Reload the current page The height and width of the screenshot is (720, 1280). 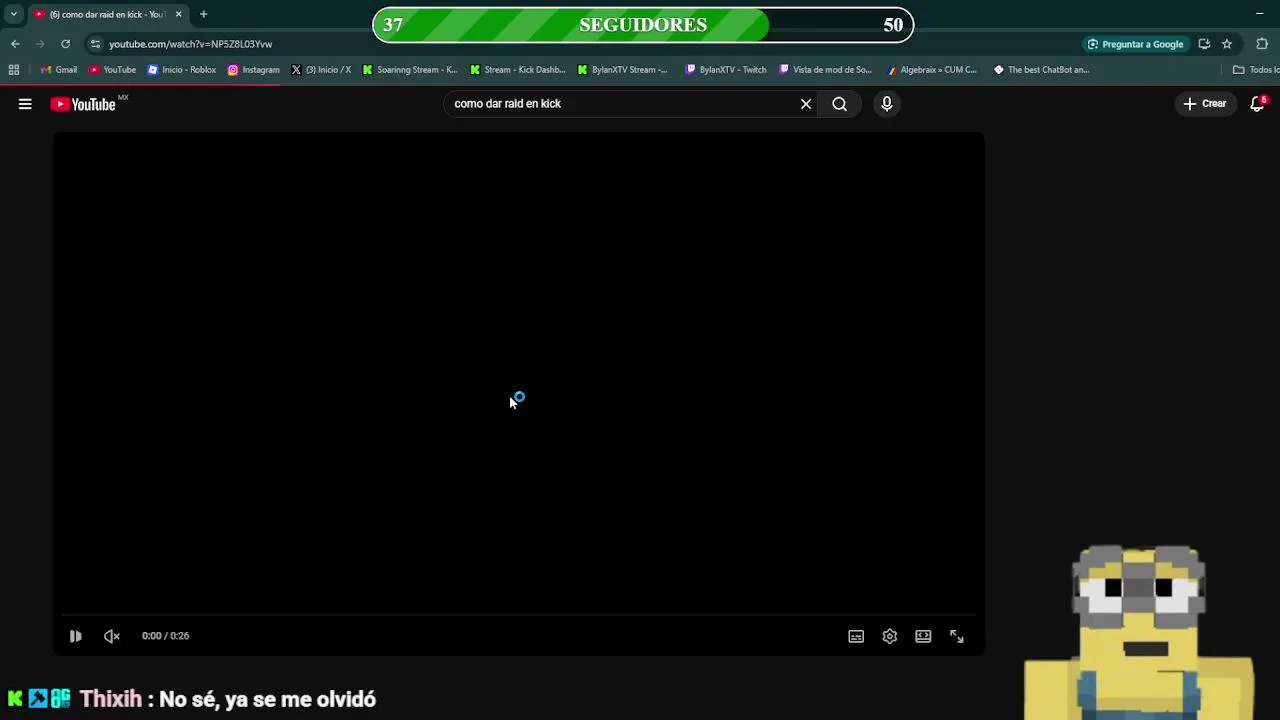click(65, 44)
